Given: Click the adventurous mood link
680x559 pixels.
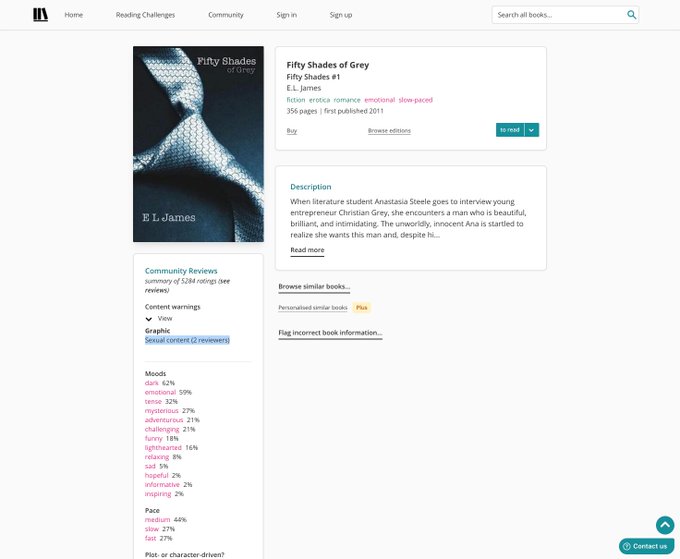Looking at the screenshot, I should click(x=164, y=420).
